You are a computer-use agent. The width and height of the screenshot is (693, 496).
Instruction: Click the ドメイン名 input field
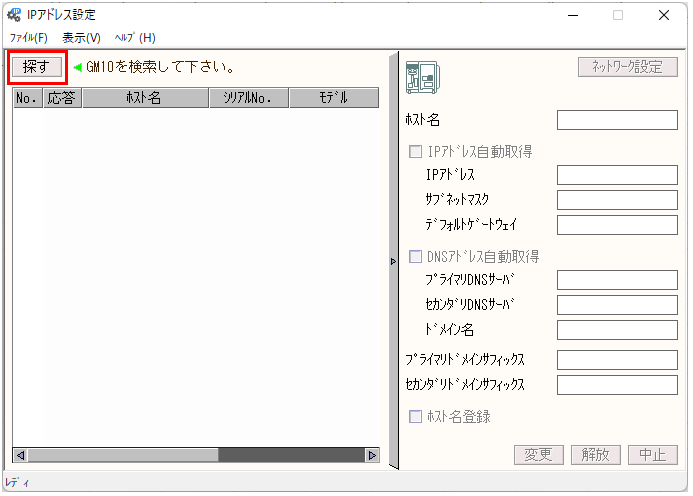point(617,330)
